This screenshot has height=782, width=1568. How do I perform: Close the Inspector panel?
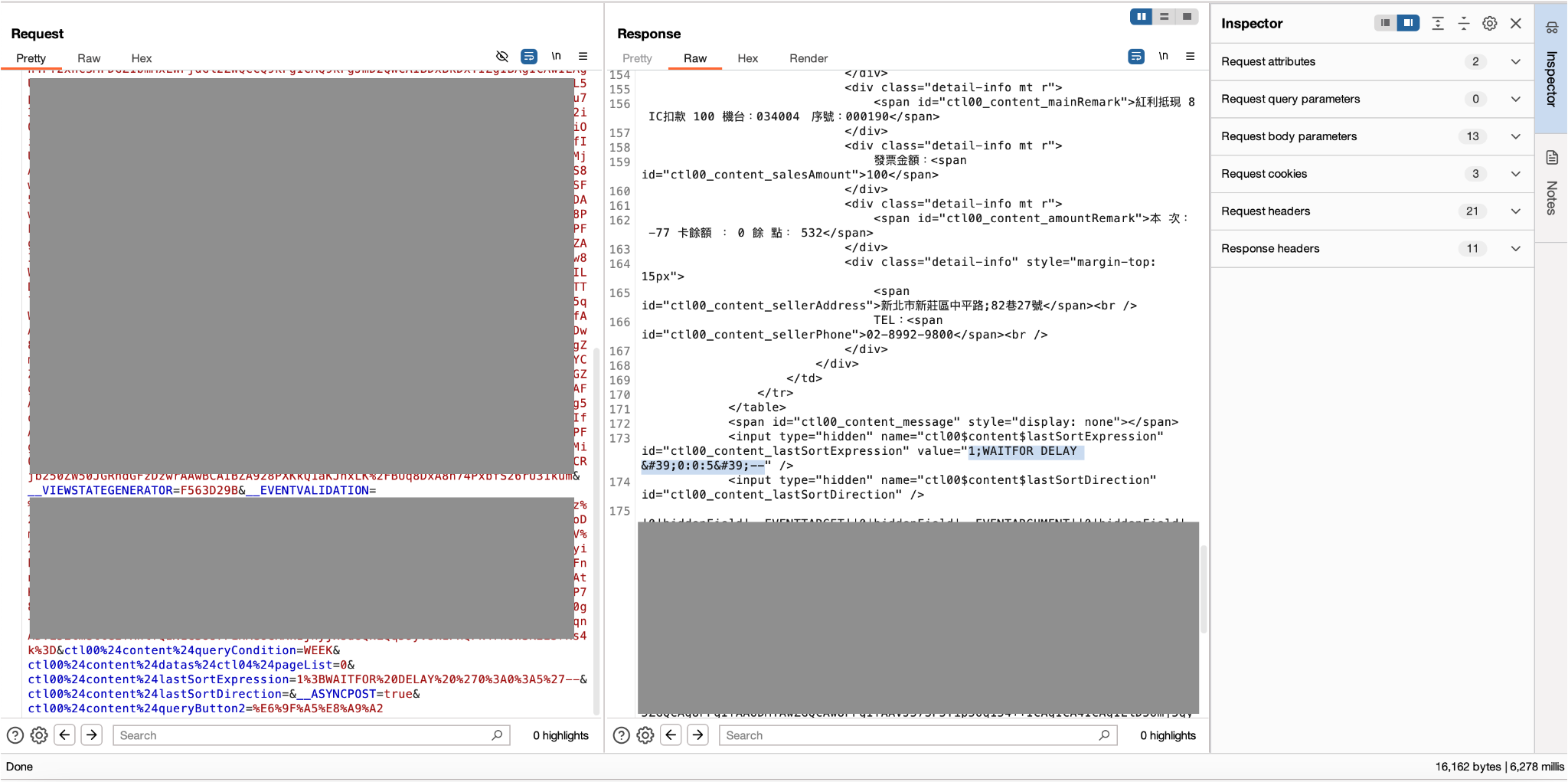pos(1516,24)
